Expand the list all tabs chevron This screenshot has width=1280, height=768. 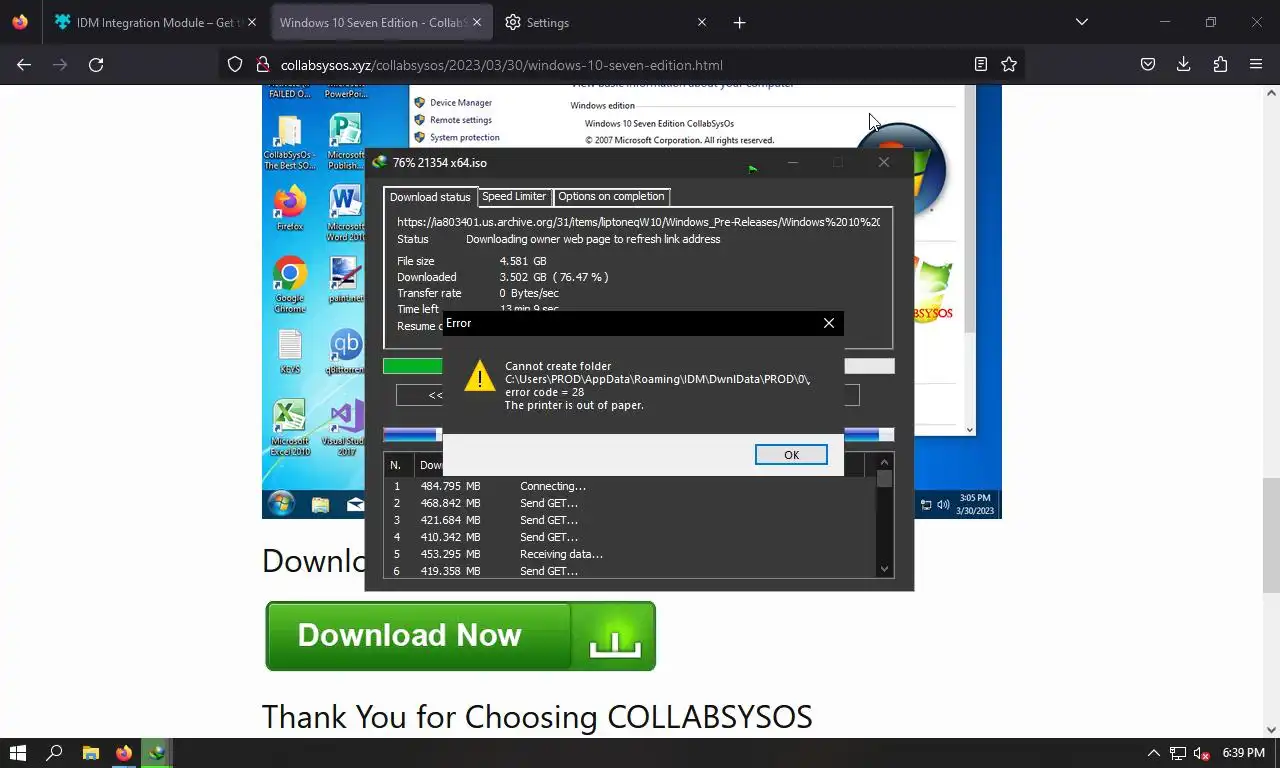(1081, 22)
